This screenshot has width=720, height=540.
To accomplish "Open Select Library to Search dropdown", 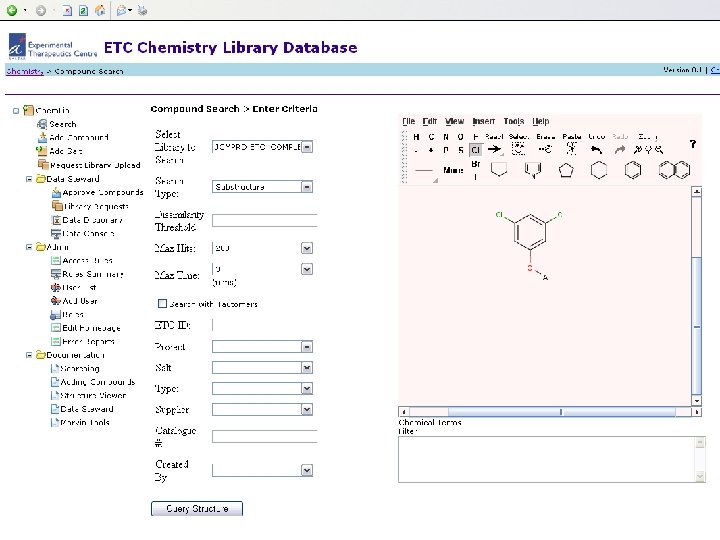I will 307,147.
